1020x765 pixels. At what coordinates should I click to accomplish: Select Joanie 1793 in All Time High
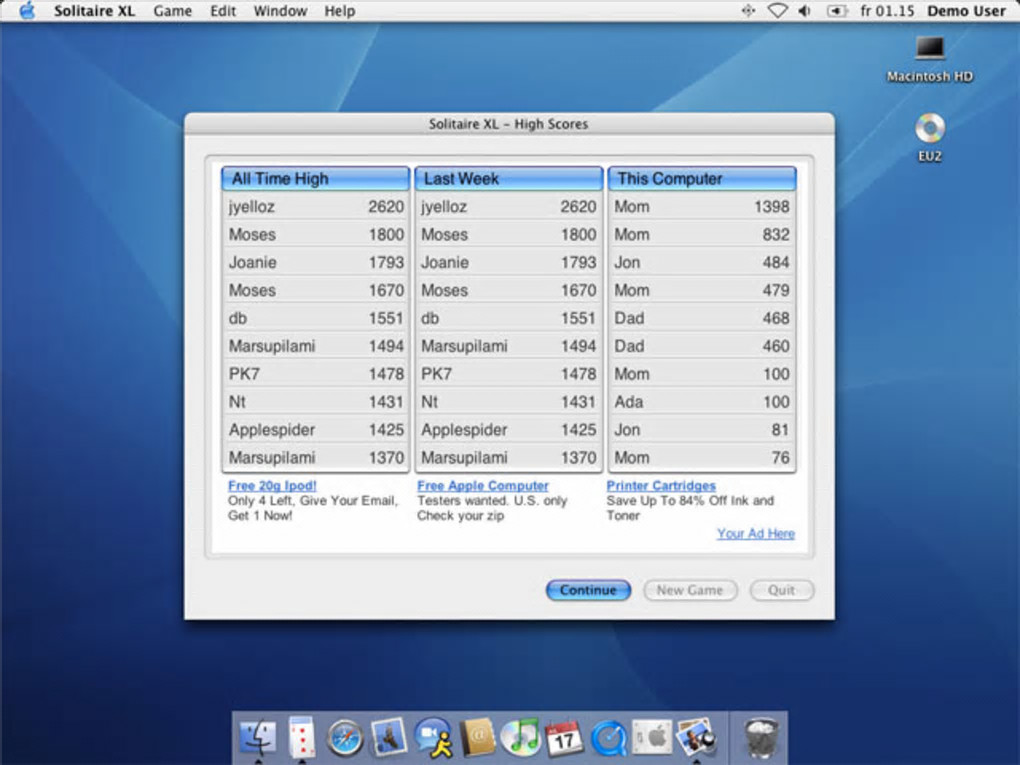pyautogui.click(x=315, y=262)
